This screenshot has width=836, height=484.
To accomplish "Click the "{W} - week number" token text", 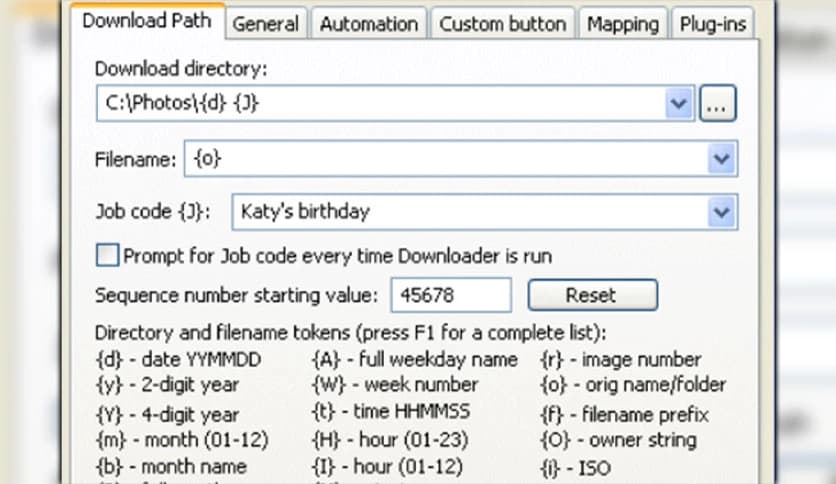I will pyautogui.click(x=395, y=385).
